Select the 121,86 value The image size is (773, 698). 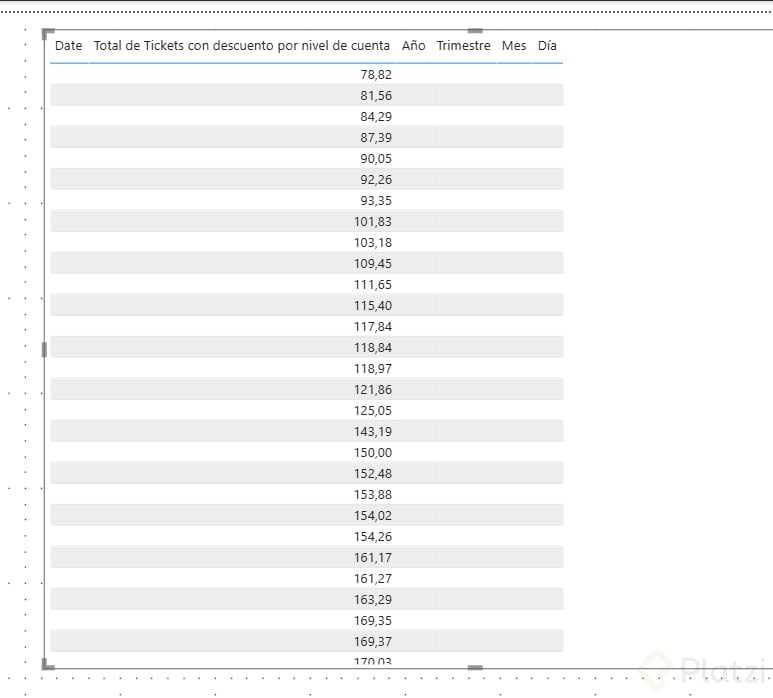(373, 389)
